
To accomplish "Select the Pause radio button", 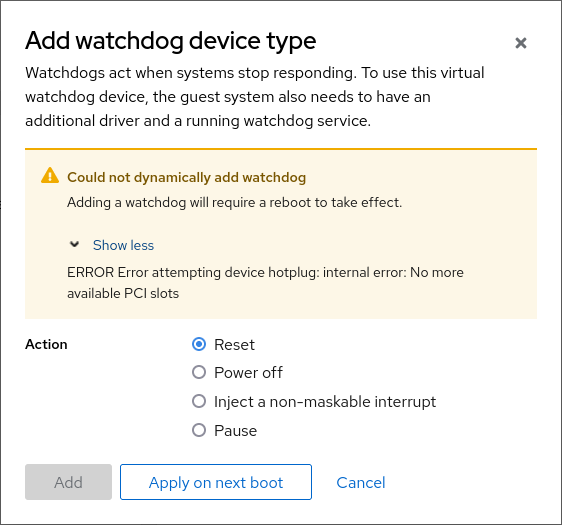I will point(199,430).
